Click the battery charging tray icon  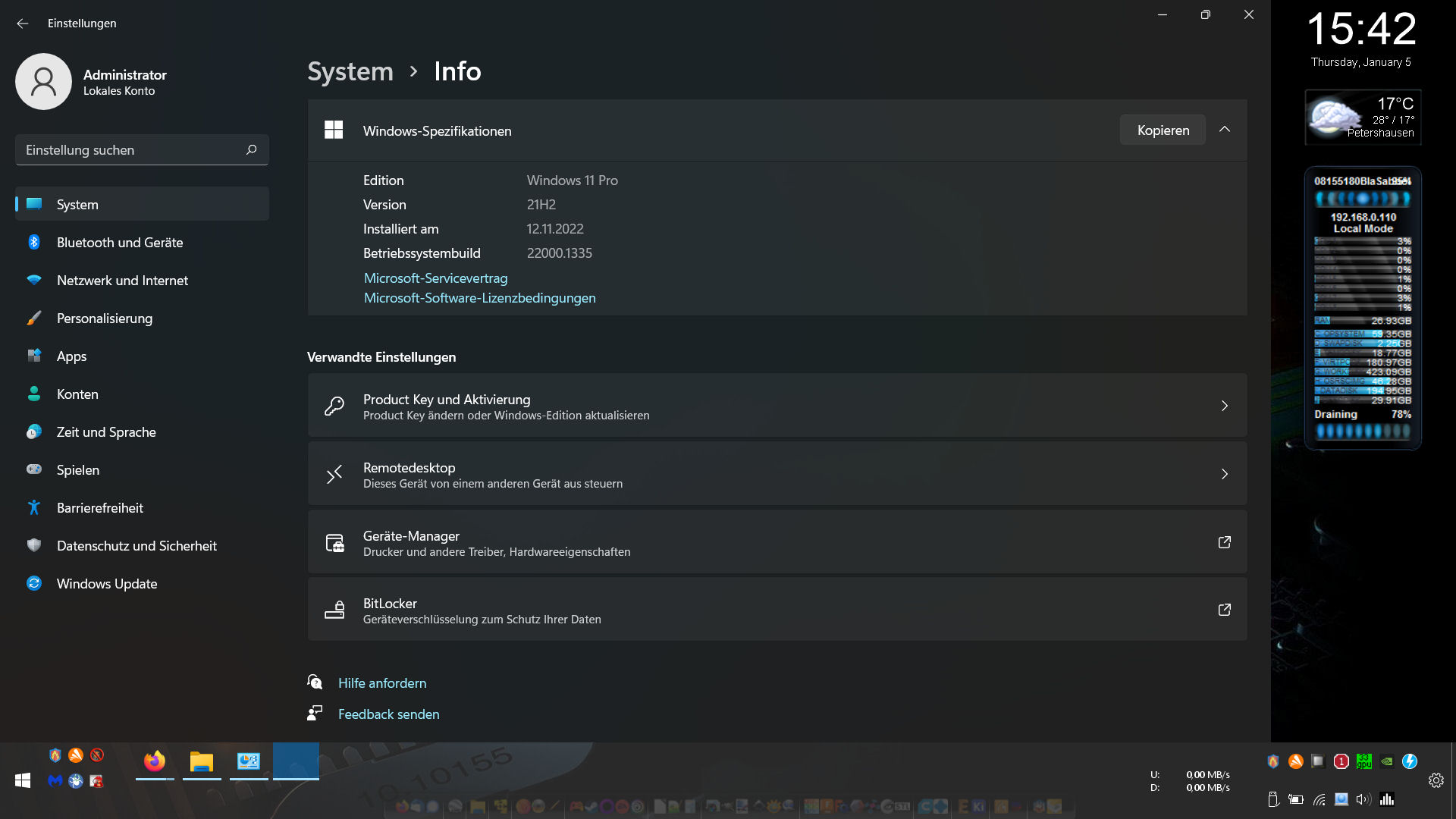1296,799
